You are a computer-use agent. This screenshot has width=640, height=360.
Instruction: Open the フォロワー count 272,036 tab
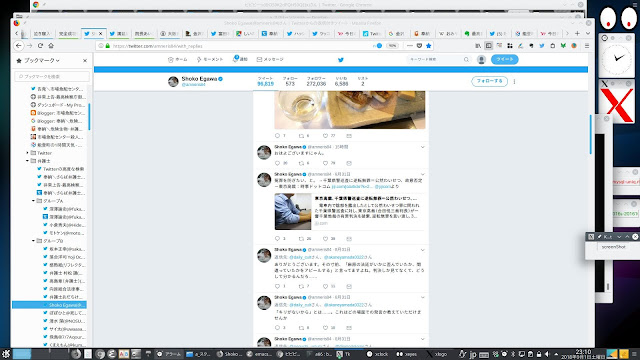point(316,81)
